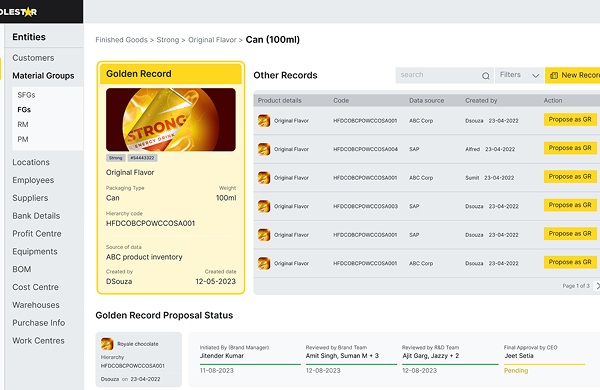The image size is (600, 390).
Task: Select PM under Material Groups
Action: pos(23,139)
